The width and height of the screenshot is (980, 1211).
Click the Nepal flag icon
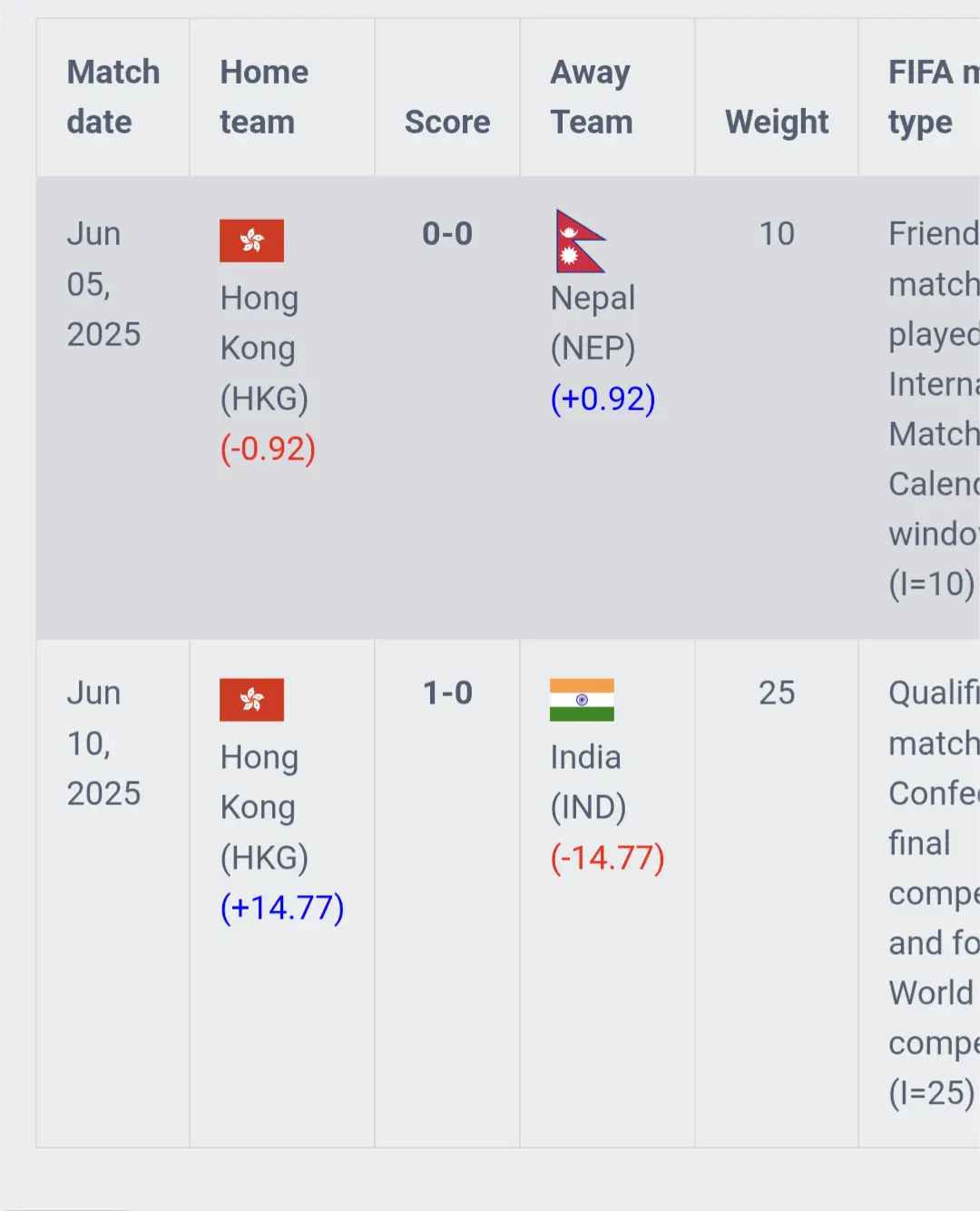(581, 241)
